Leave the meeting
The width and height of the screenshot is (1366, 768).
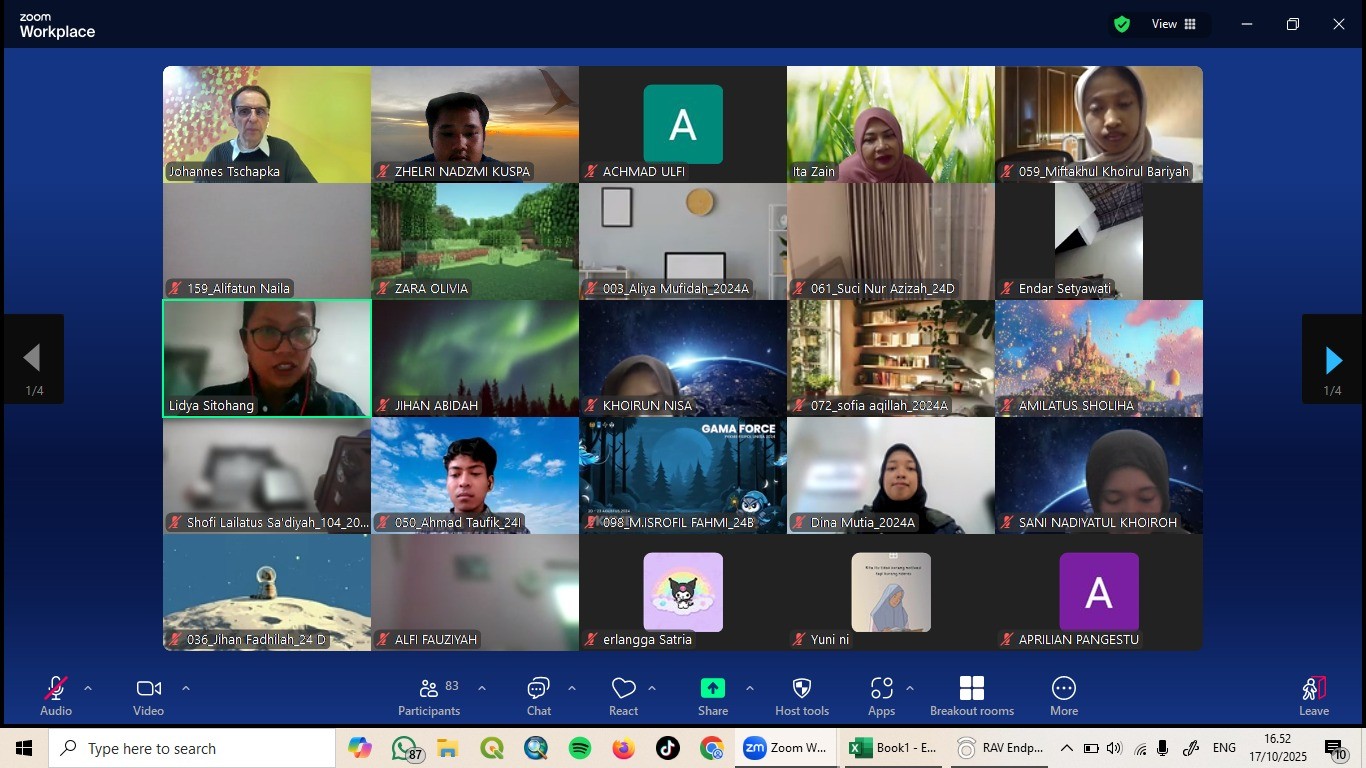coord(1313,696)
